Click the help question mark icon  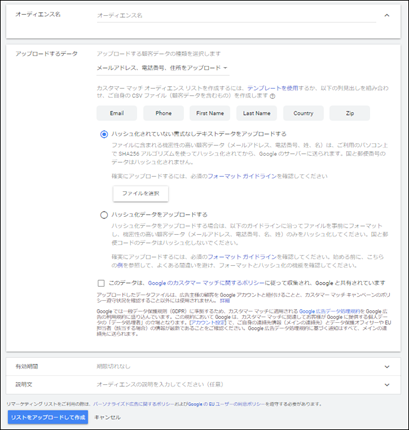pos(272,96)
